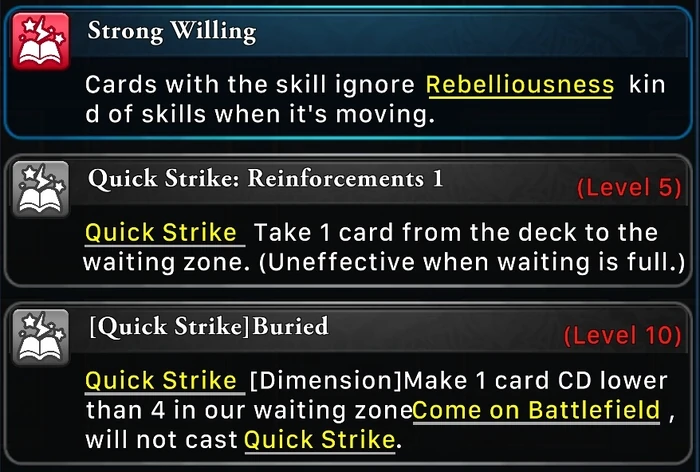Open the Rebelliousness keyword link

coord(520,85)
